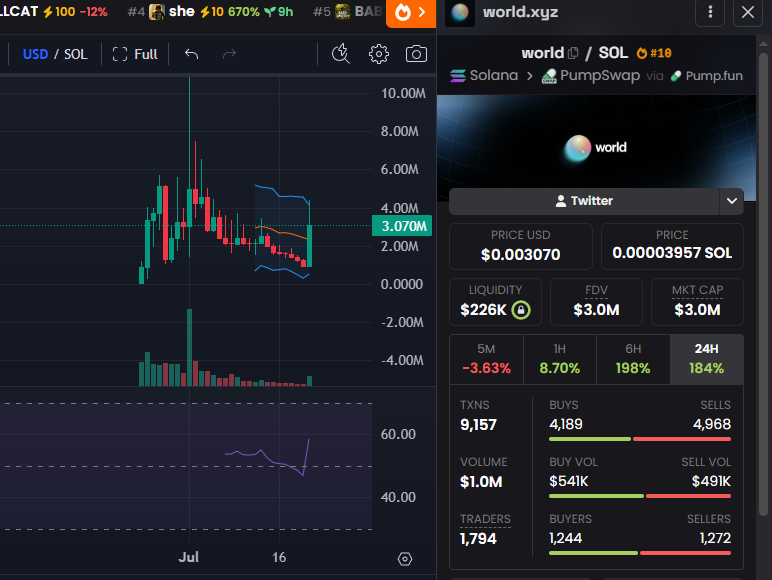Click the Jul date label on axis

pyautogui.click(x=189, y=557)
